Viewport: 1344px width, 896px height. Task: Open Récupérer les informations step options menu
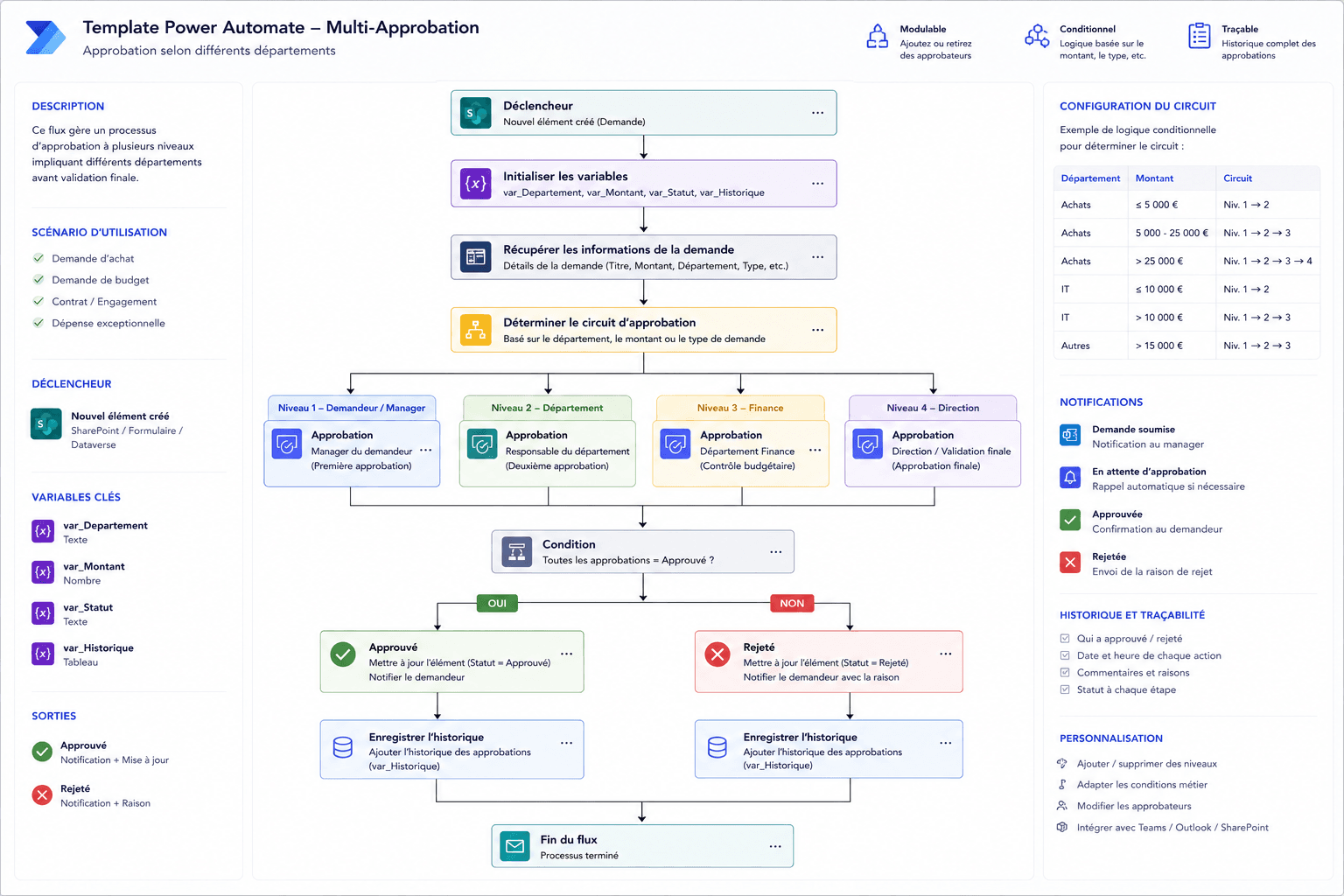tap(817, 257)
